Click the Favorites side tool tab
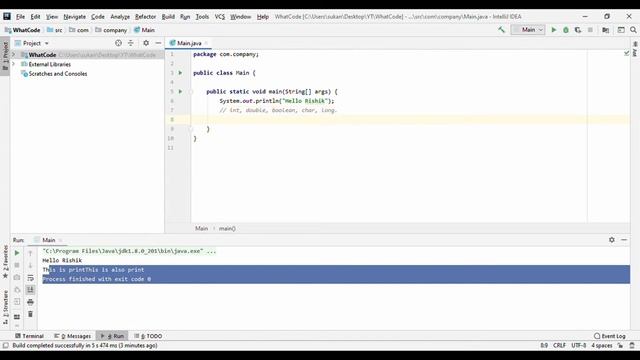The image size is (640, 360). pos(5,262)
